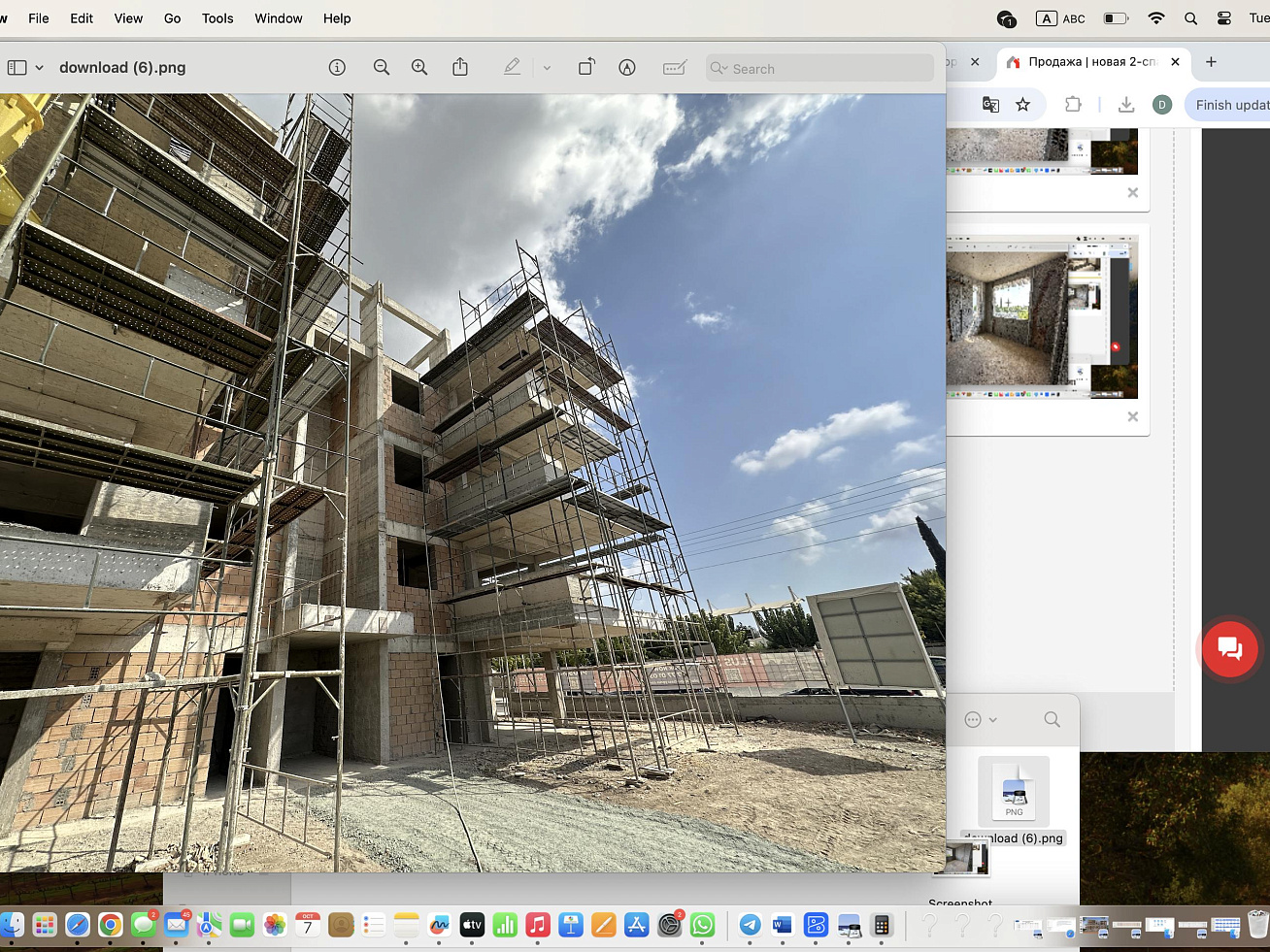The width and height of the screenshot is (1270, 952).
Task: Open the form filling toolbar icon
Action: click(x=674, y=68)
